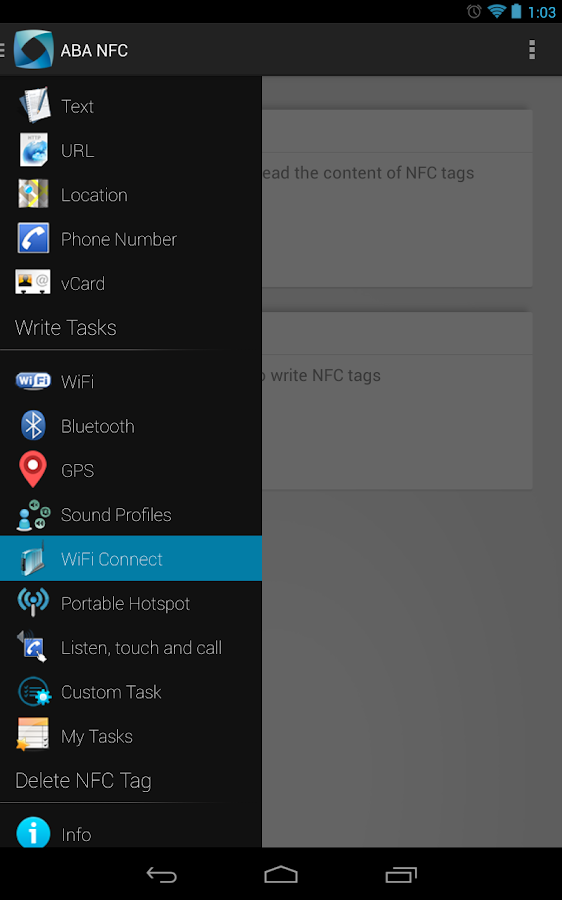Open the Text tag writer icon
This screenshot has height=900, width=562.
34,105
